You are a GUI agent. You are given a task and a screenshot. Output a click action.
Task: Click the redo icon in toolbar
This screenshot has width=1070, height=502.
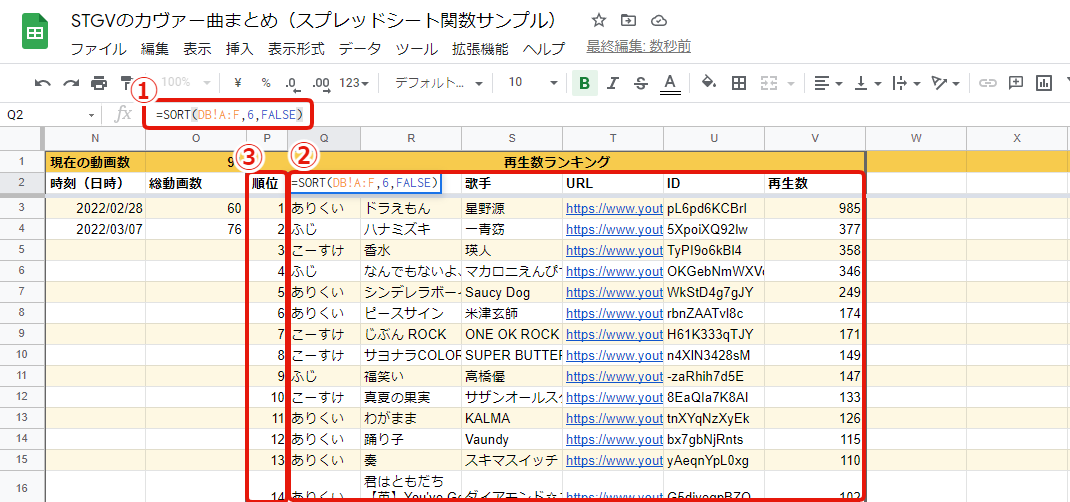[71, 83]
